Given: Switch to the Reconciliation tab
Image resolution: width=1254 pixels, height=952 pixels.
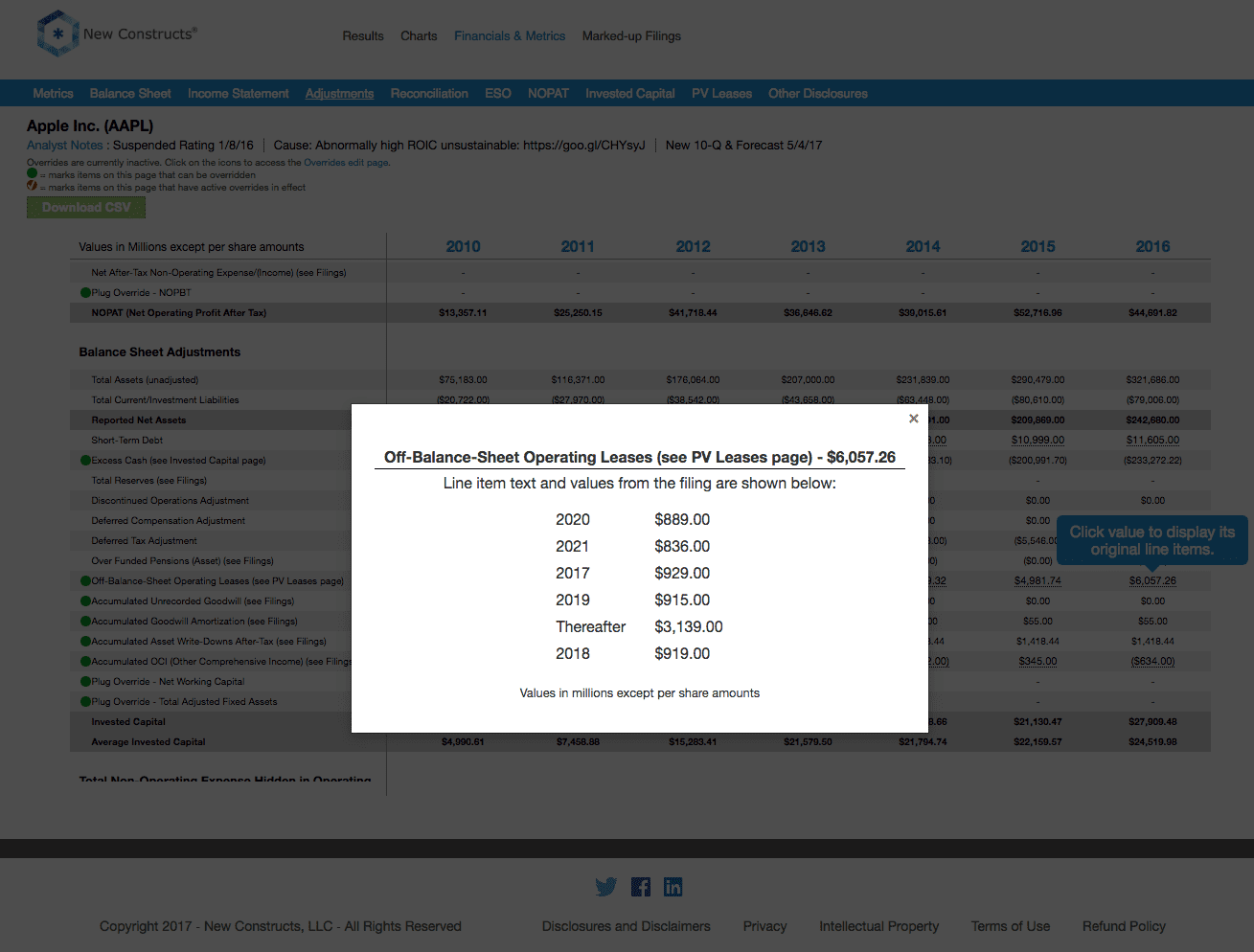Looking at the screenshot, I should 429,94.
